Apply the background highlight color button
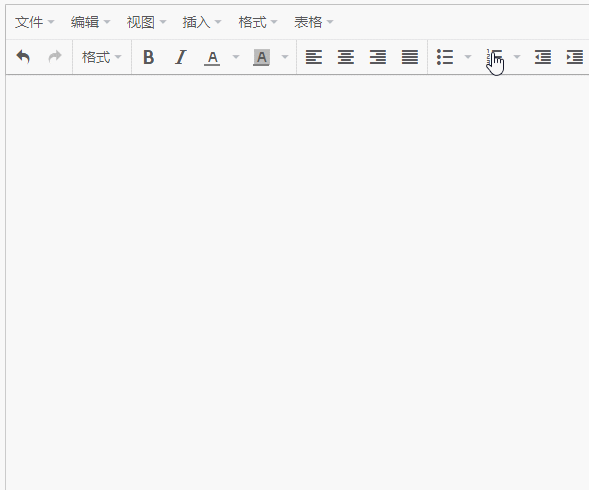Viewport: 589px width, 490px height. [261, 57]
